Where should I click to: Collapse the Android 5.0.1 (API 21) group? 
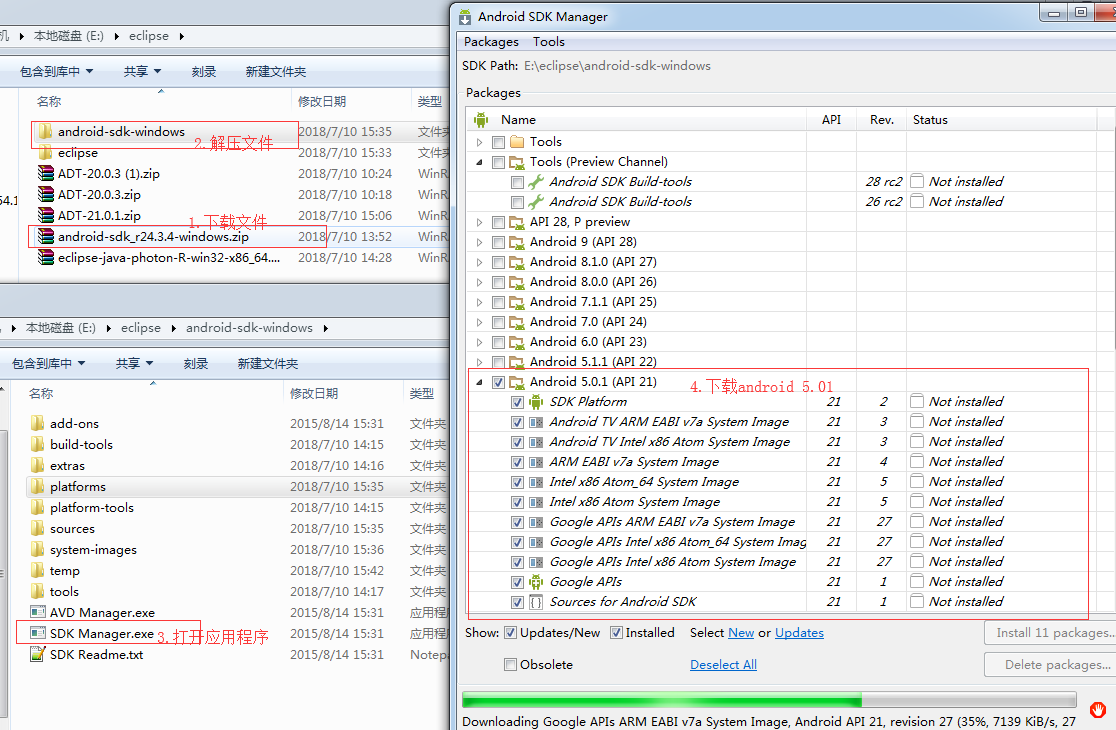click(480, 382)
